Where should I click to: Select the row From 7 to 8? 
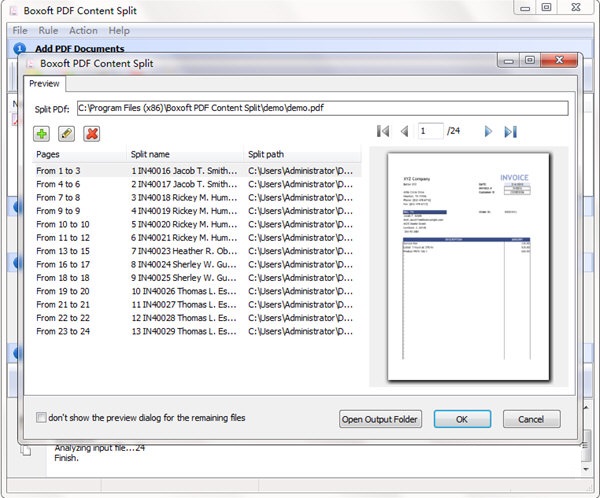click(197, 198)
